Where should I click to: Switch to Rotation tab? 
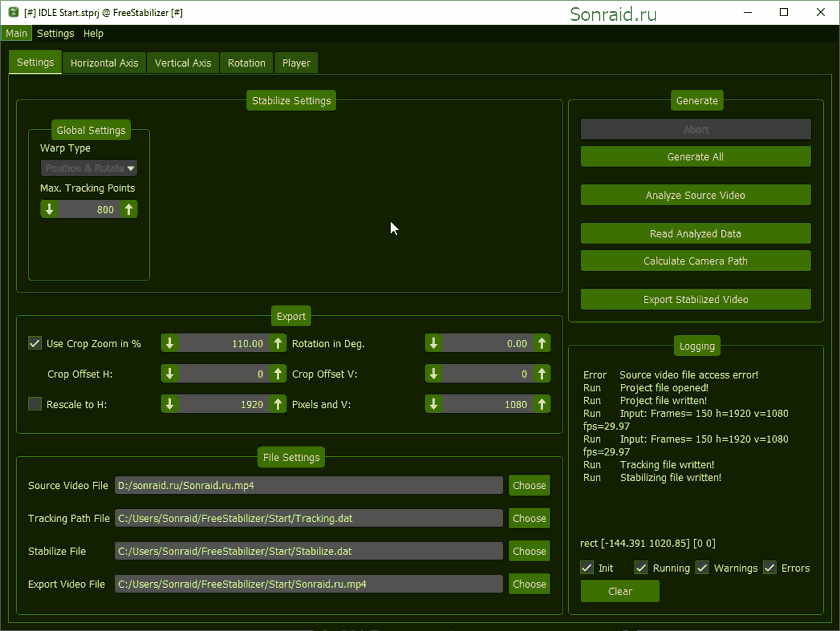point(246,63)
